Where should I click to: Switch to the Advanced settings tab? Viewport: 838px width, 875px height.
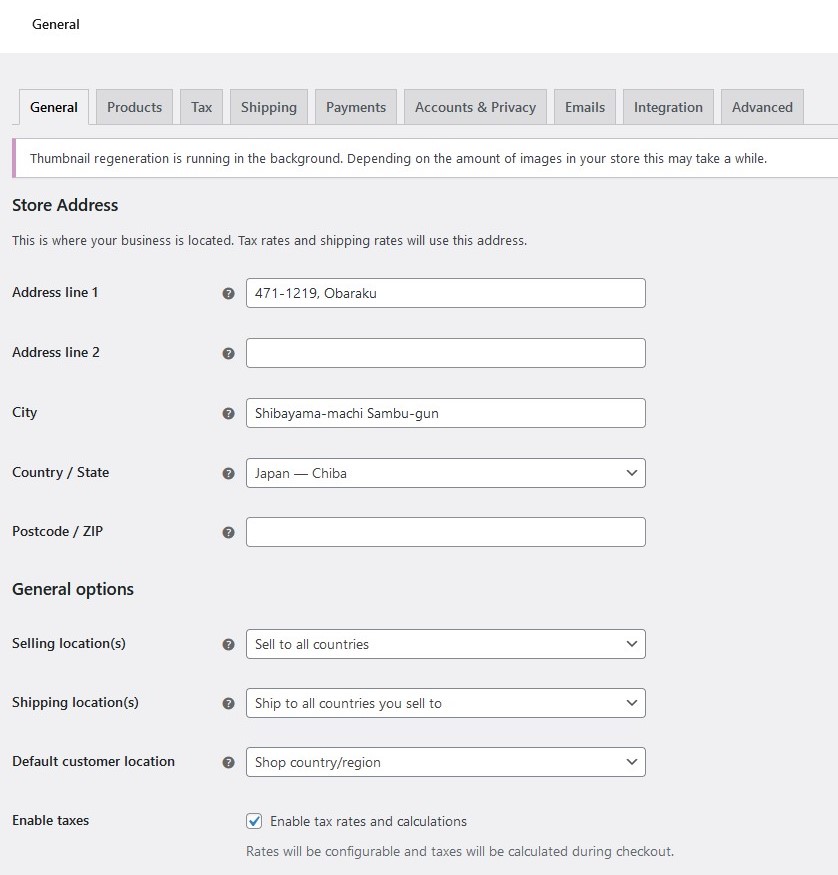[762, 106]
